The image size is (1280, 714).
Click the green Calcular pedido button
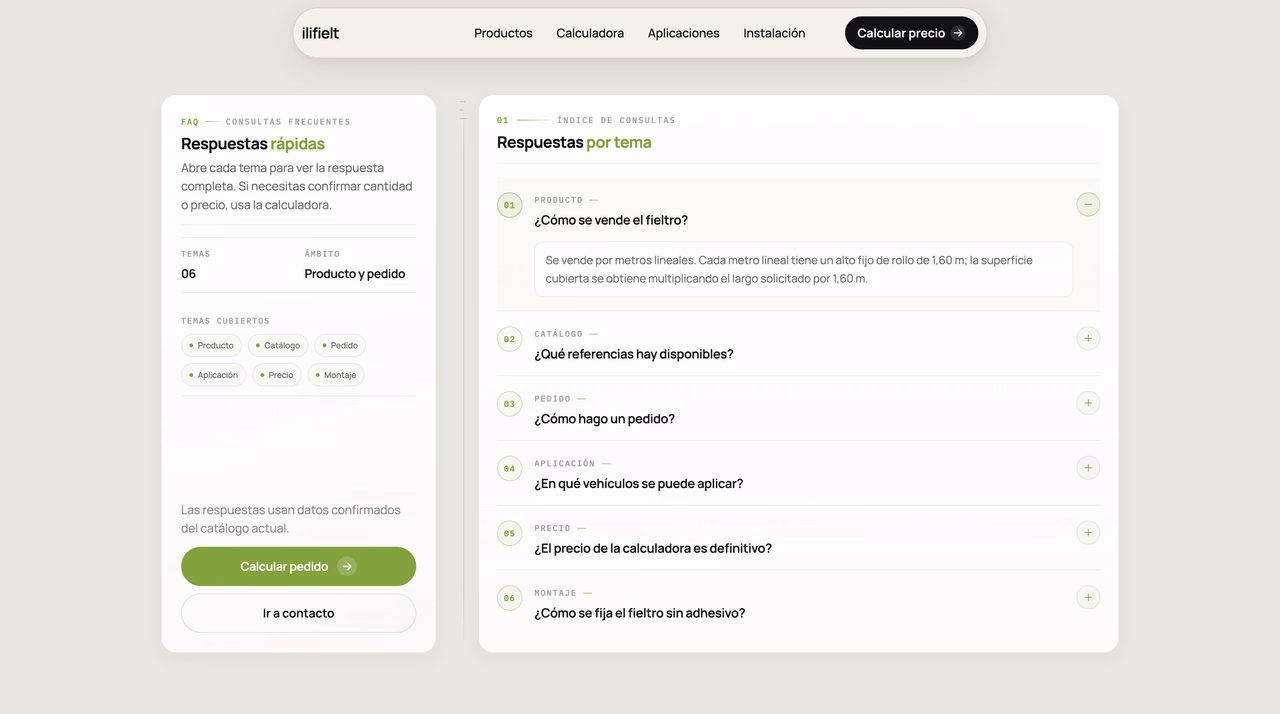[298, 566]
